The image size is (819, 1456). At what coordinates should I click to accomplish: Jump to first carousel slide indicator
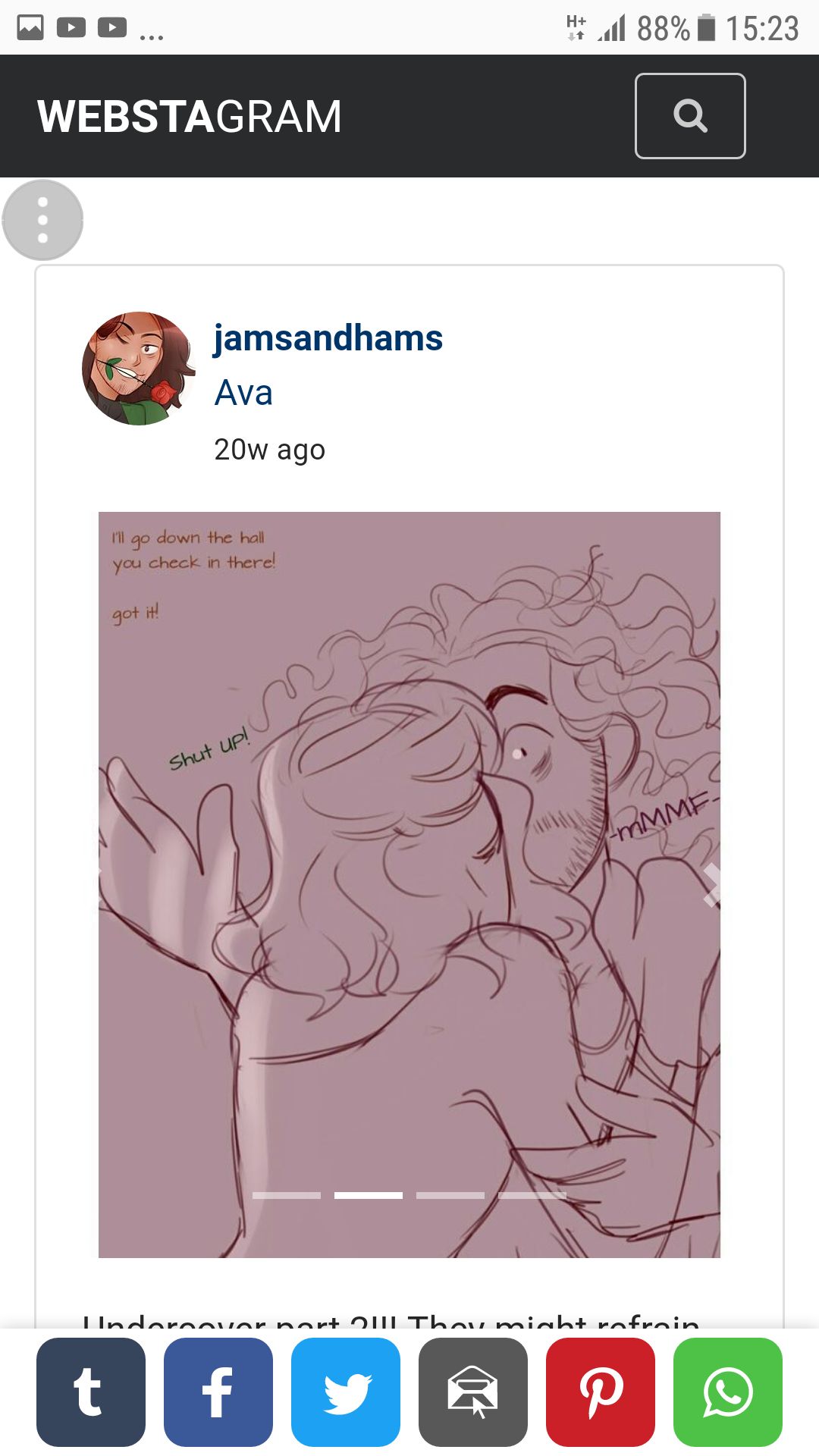(287, 1195)
